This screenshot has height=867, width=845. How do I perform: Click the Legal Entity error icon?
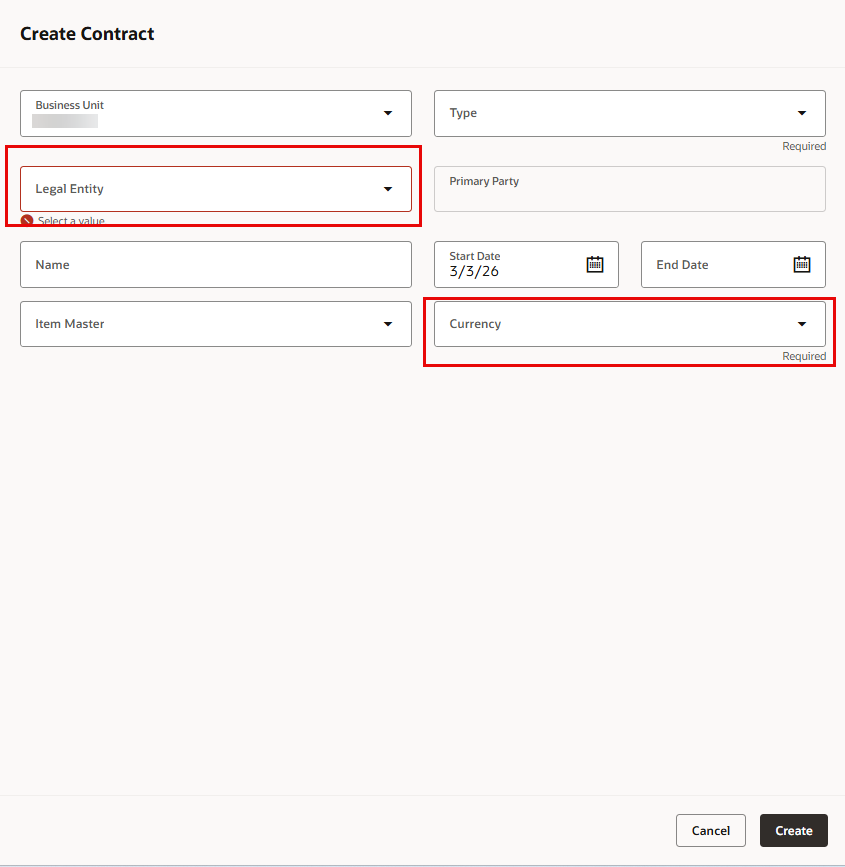(x=27, y=221)
